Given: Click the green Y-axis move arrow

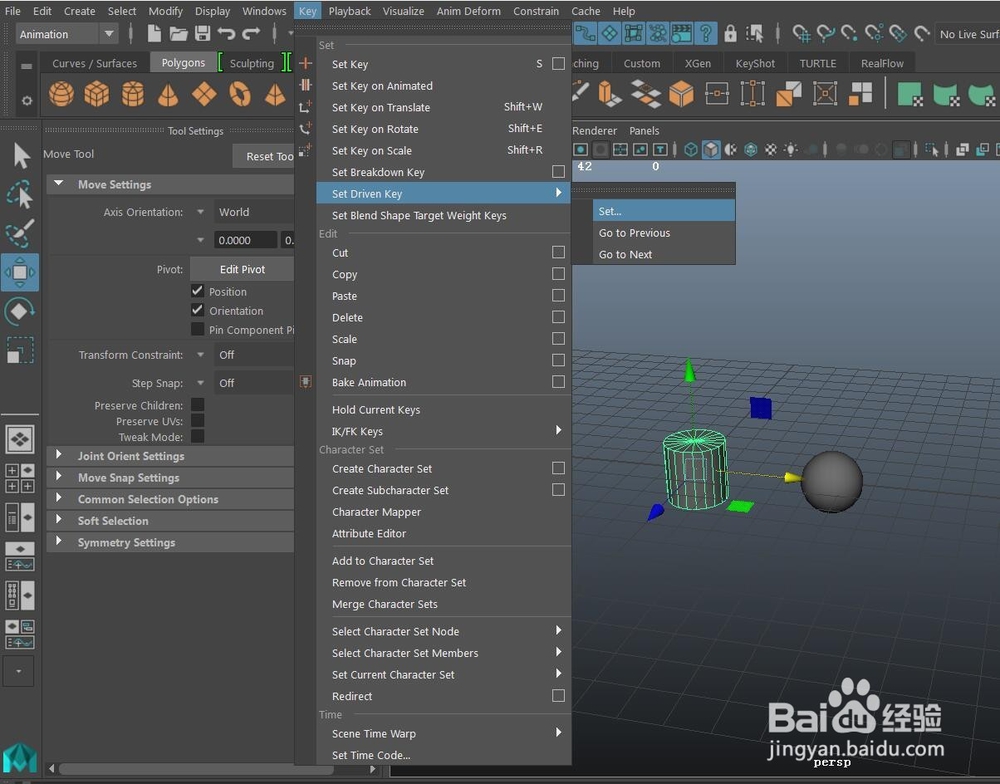Looking at the screenshot, I should [x=689, y=371].
